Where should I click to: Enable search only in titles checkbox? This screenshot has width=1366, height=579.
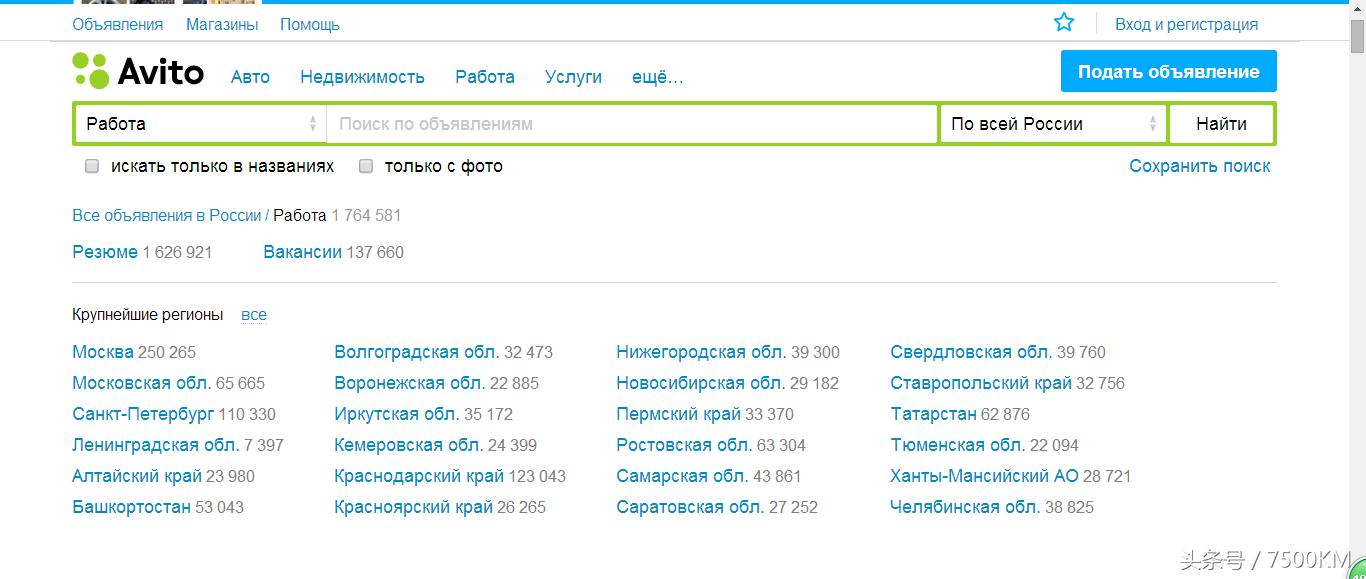[x=92, y=166]
